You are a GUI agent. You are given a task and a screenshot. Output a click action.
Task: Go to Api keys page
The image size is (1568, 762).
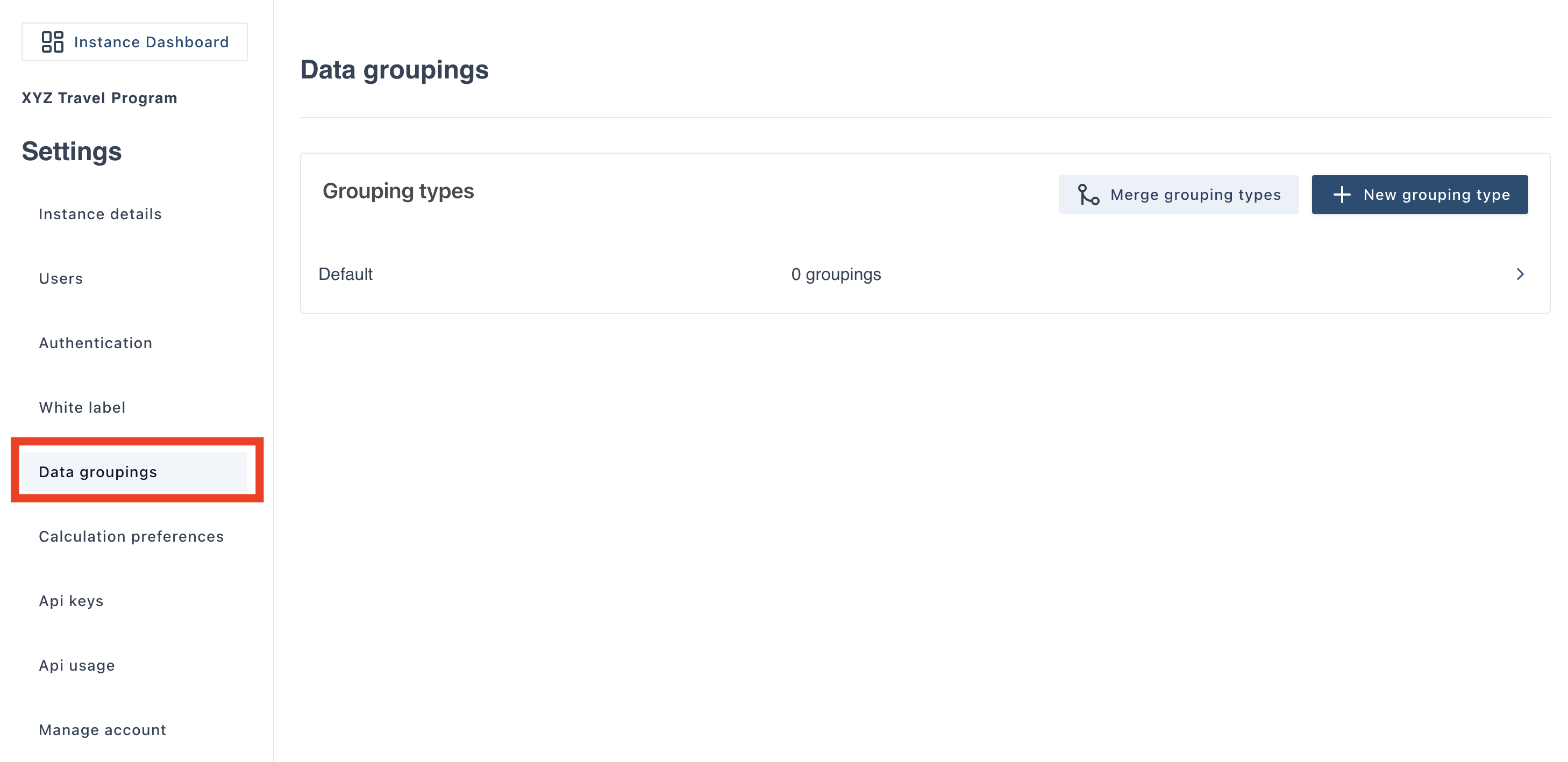point(70,601)
